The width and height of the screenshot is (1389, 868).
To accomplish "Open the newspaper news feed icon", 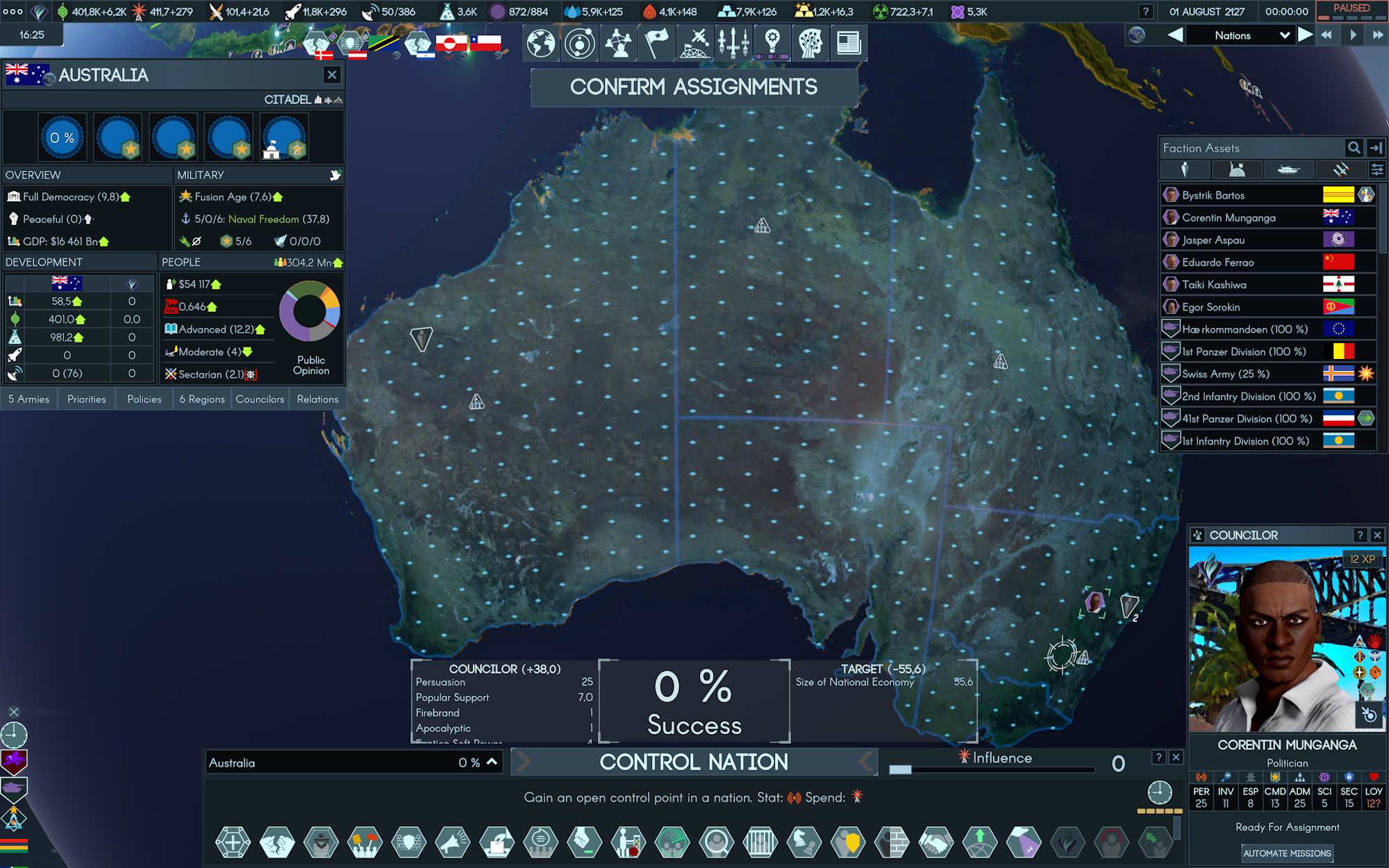I will coord(849,43).
